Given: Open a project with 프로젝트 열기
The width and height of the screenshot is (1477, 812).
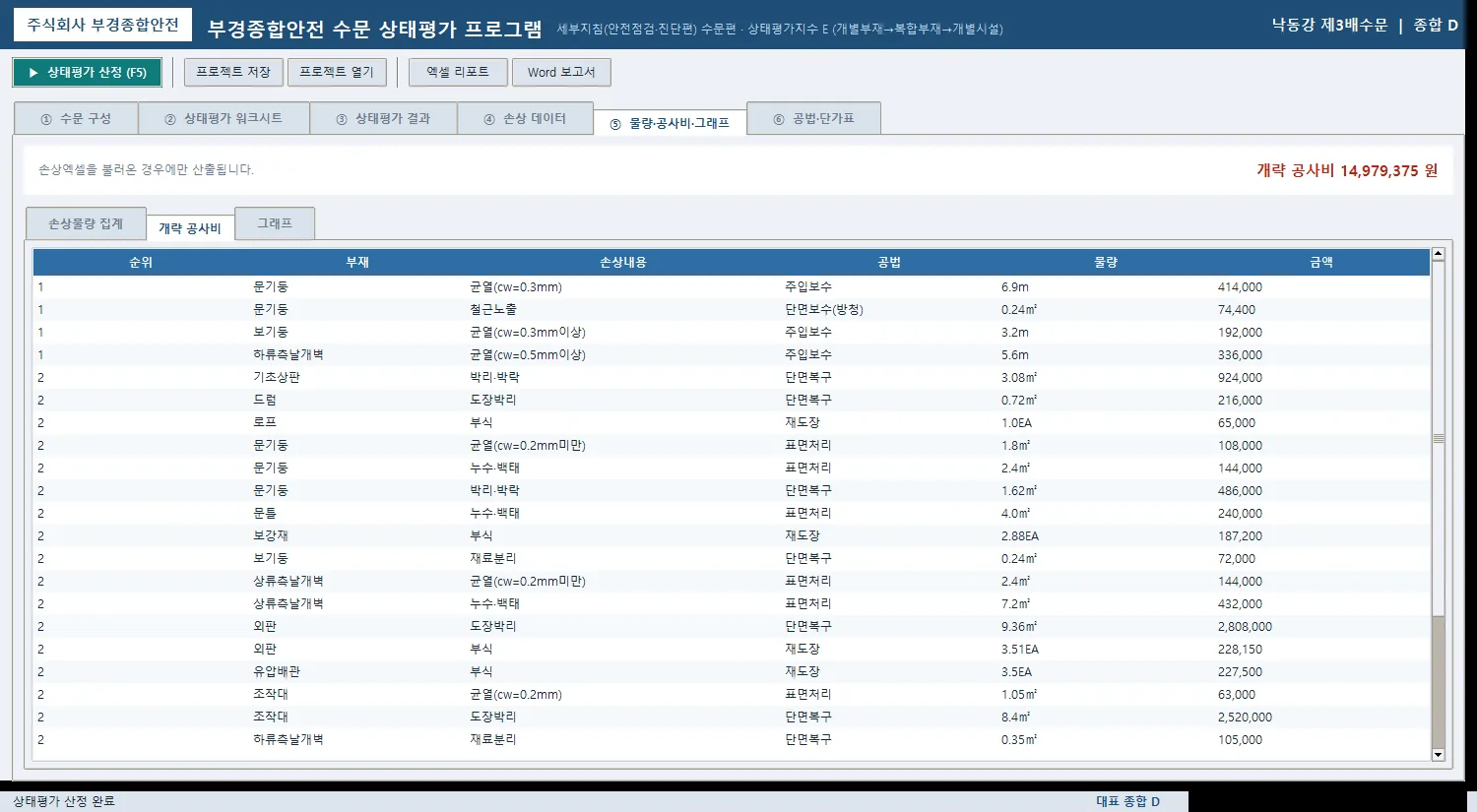Looking at the screenshot, I should (x=337, y=73).
